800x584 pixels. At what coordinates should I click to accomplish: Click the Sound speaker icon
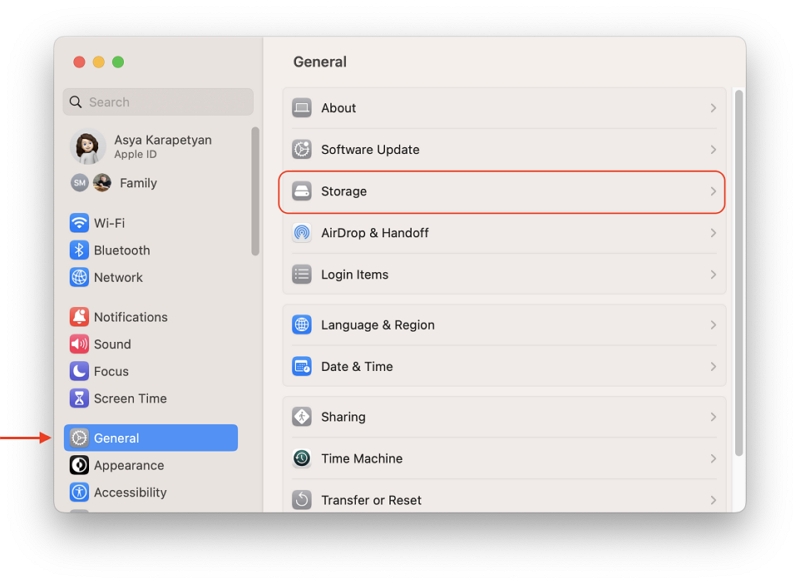tap(79, 344)
